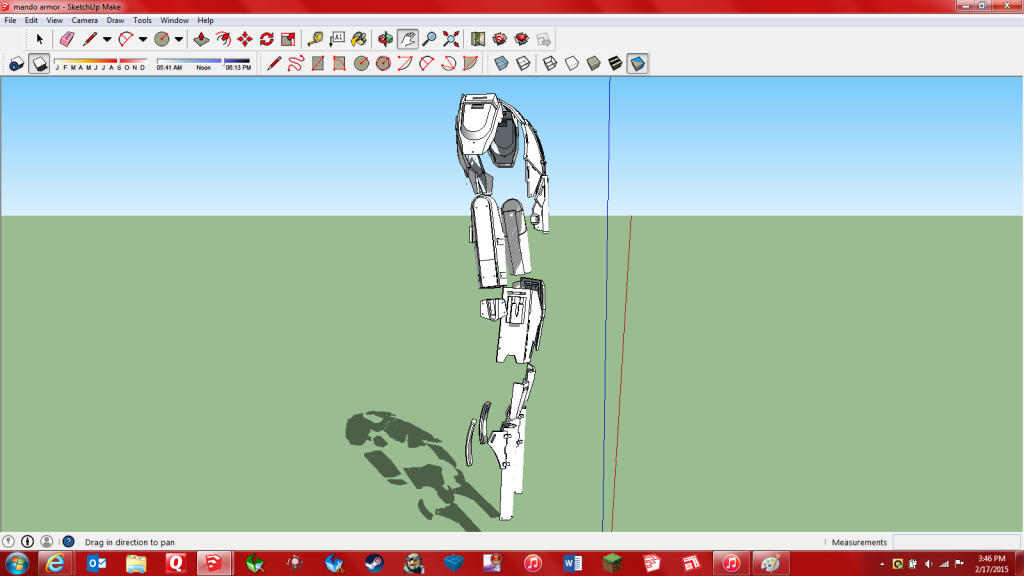Open the Instructor help question icon
Image resolution: width=1024 pixels, height=576 pixels.
[68, 541]
